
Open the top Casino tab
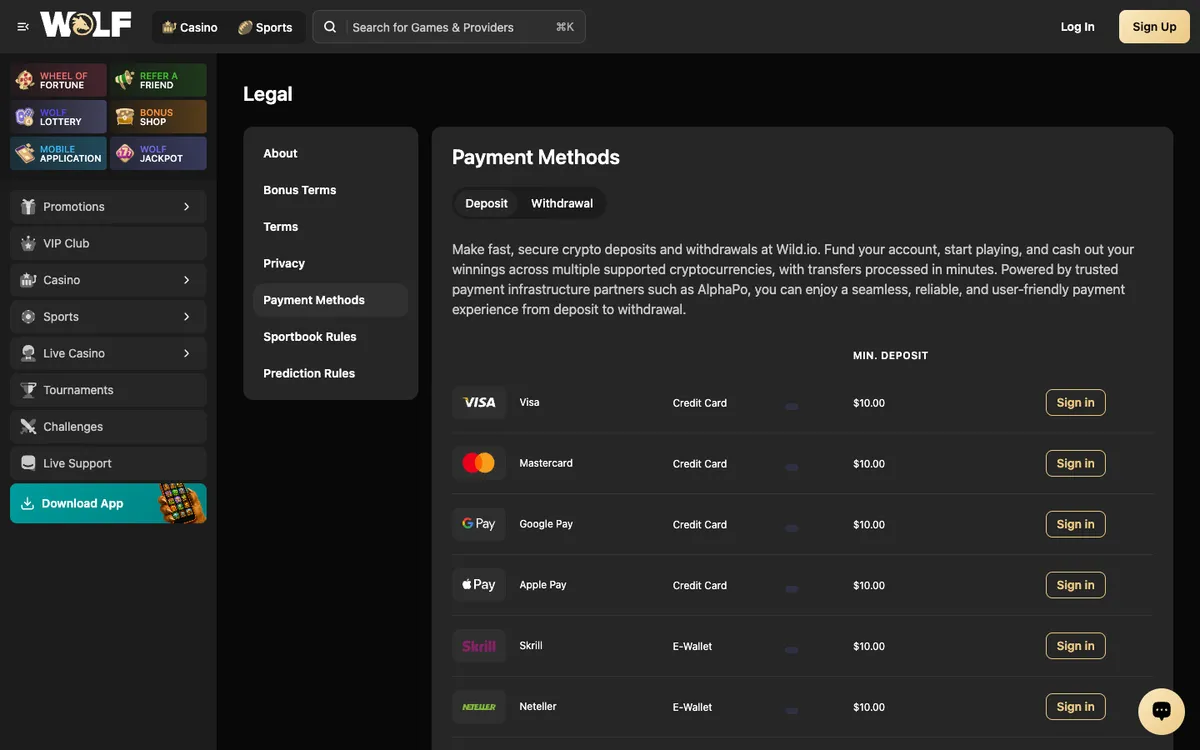(190, 27)
